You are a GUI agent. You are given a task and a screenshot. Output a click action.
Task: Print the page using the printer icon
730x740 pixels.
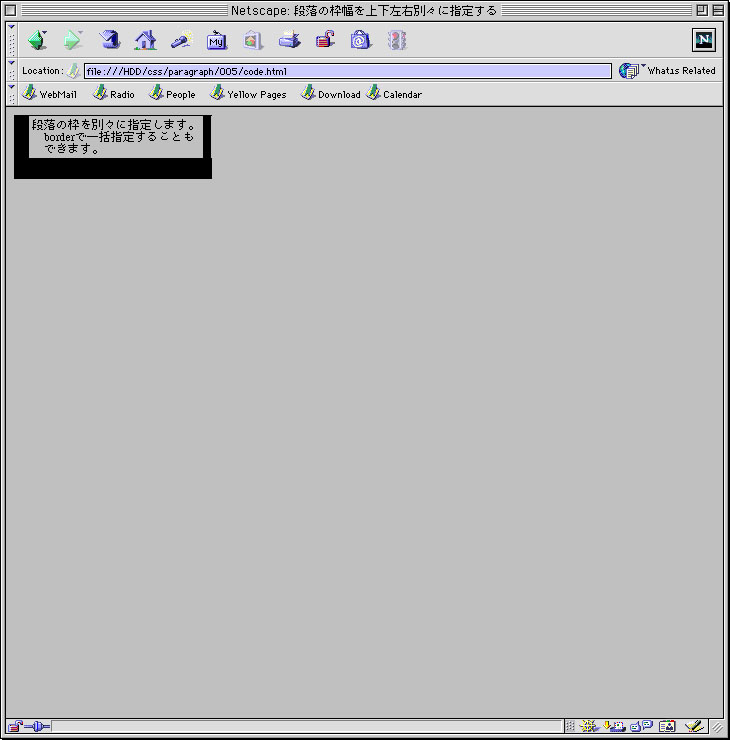[289, 41]
